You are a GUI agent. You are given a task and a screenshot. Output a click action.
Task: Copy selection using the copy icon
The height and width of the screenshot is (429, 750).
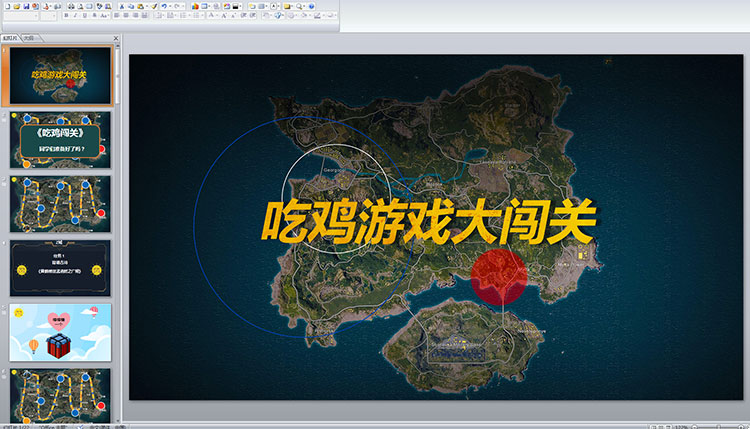click(x=131, y=6)
